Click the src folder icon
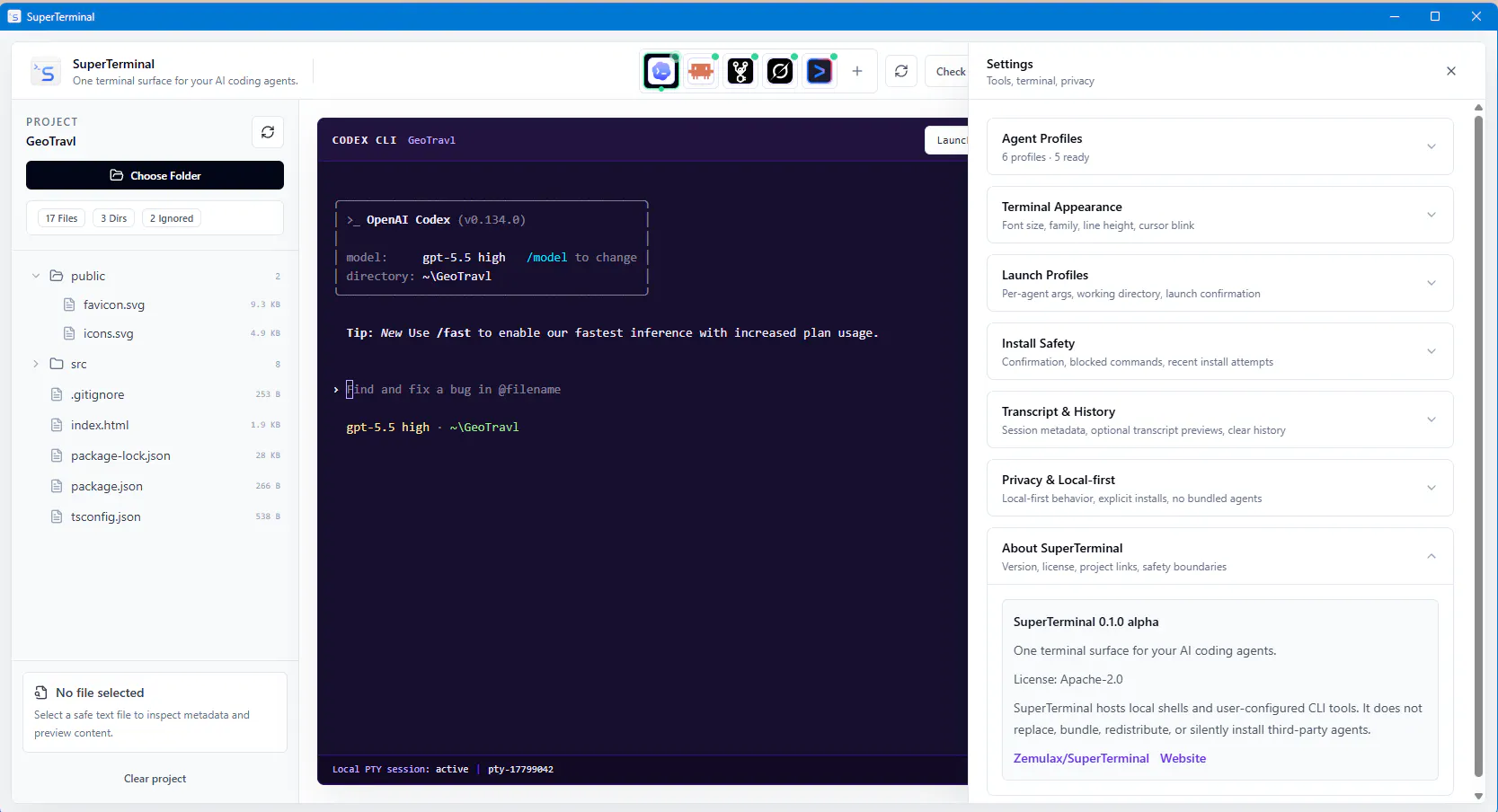Screen dimensions: 1498x812 point(57,364)
